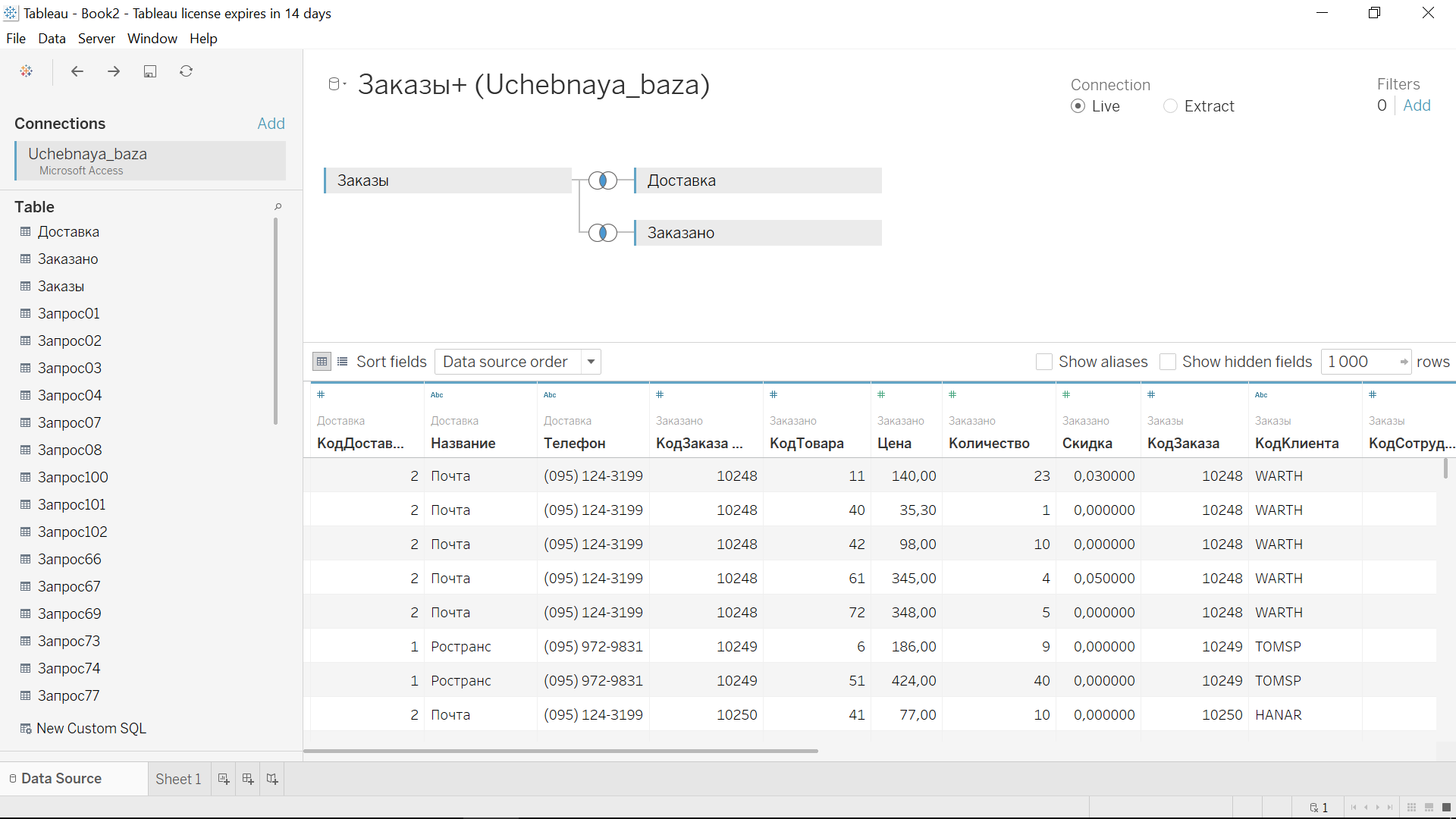Image resolution: width=1456 pixels, height=819 pixels.
Task: Open the Data menu
Action: click(x=52, y=39)
